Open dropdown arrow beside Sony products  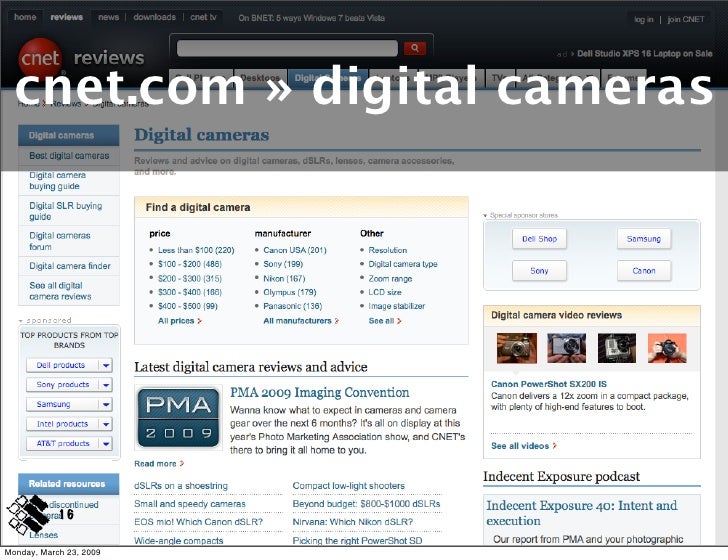(x=106, y=384)
